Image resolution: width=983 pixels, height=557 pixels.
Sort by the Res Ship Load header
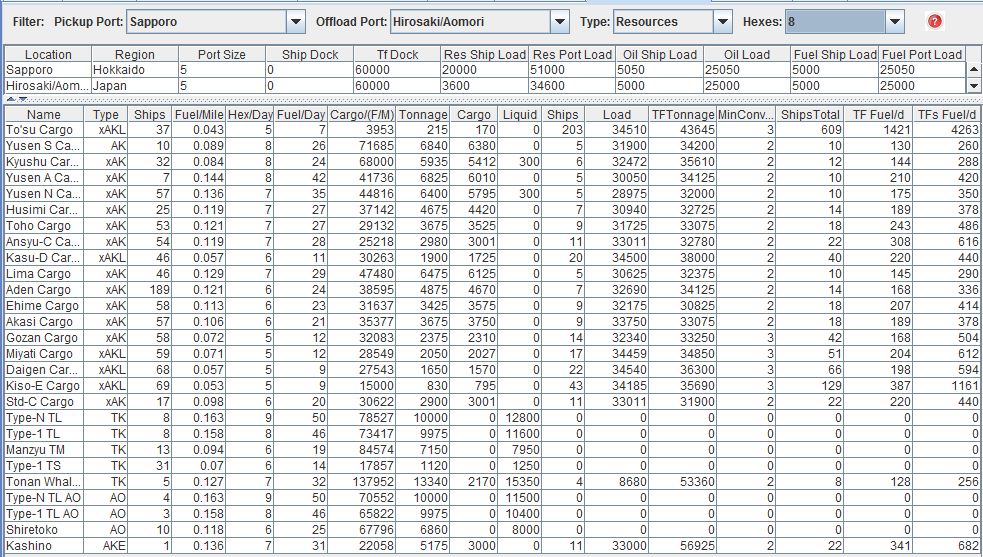(x=485, y=55)
